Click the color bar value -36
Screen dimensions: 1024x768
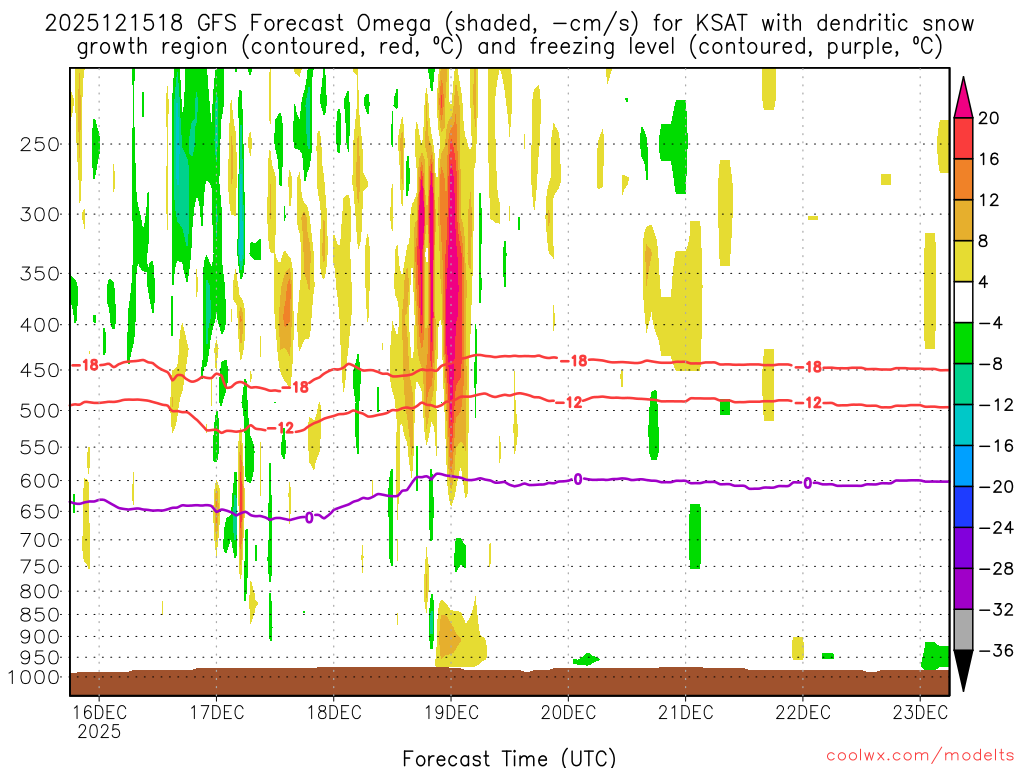click(x=997, y=650)
